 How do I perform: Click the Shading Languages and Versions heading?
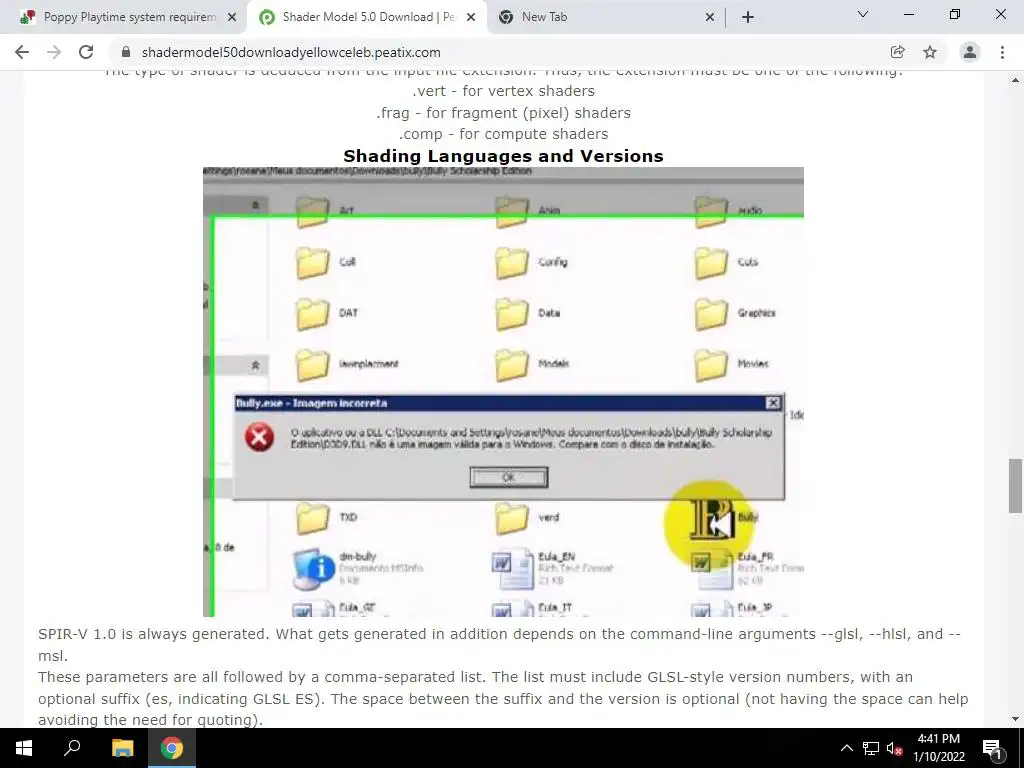(503, 156)
